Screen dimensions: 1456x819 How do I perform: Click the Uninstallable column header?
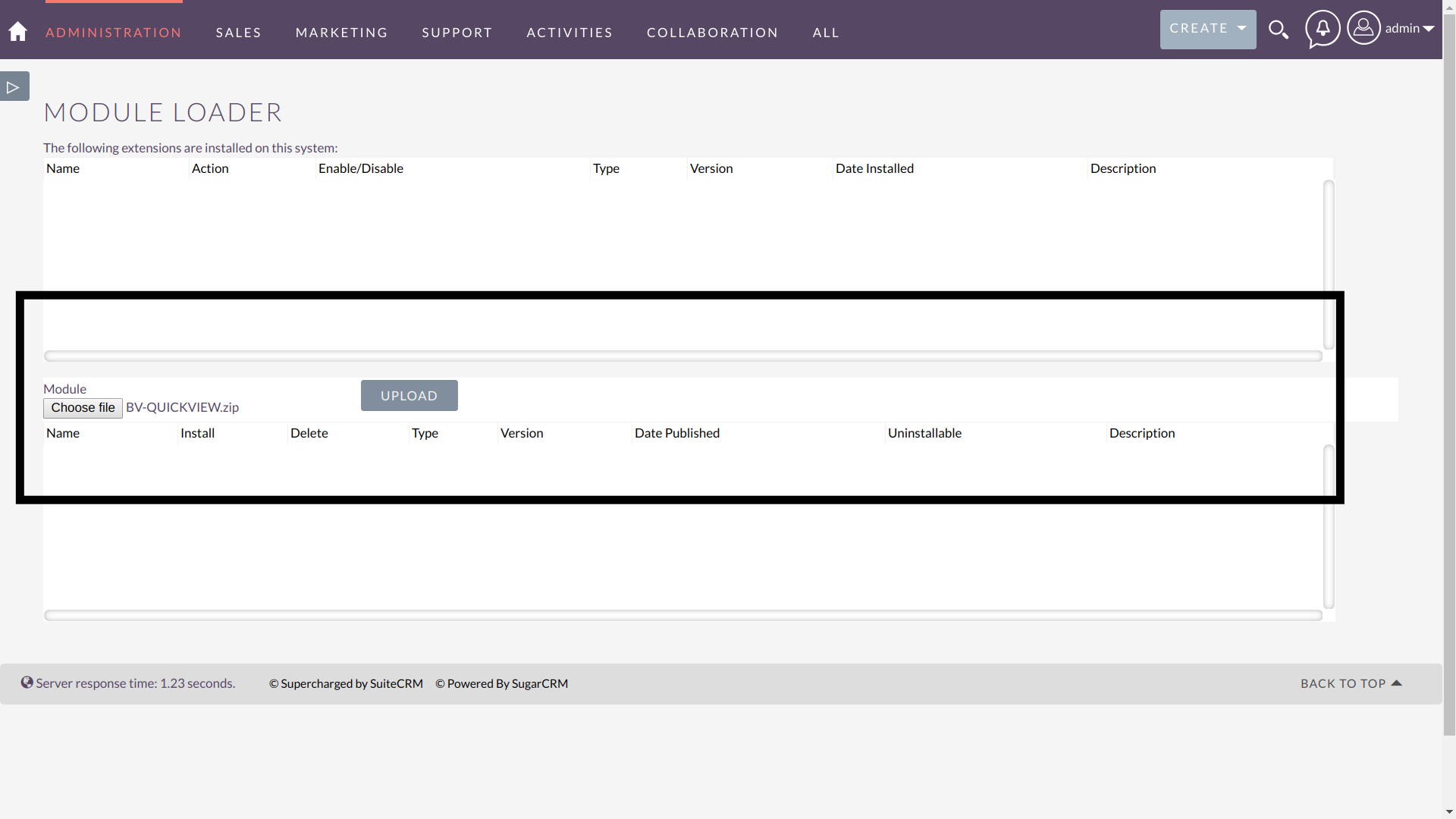pos(924,433)
